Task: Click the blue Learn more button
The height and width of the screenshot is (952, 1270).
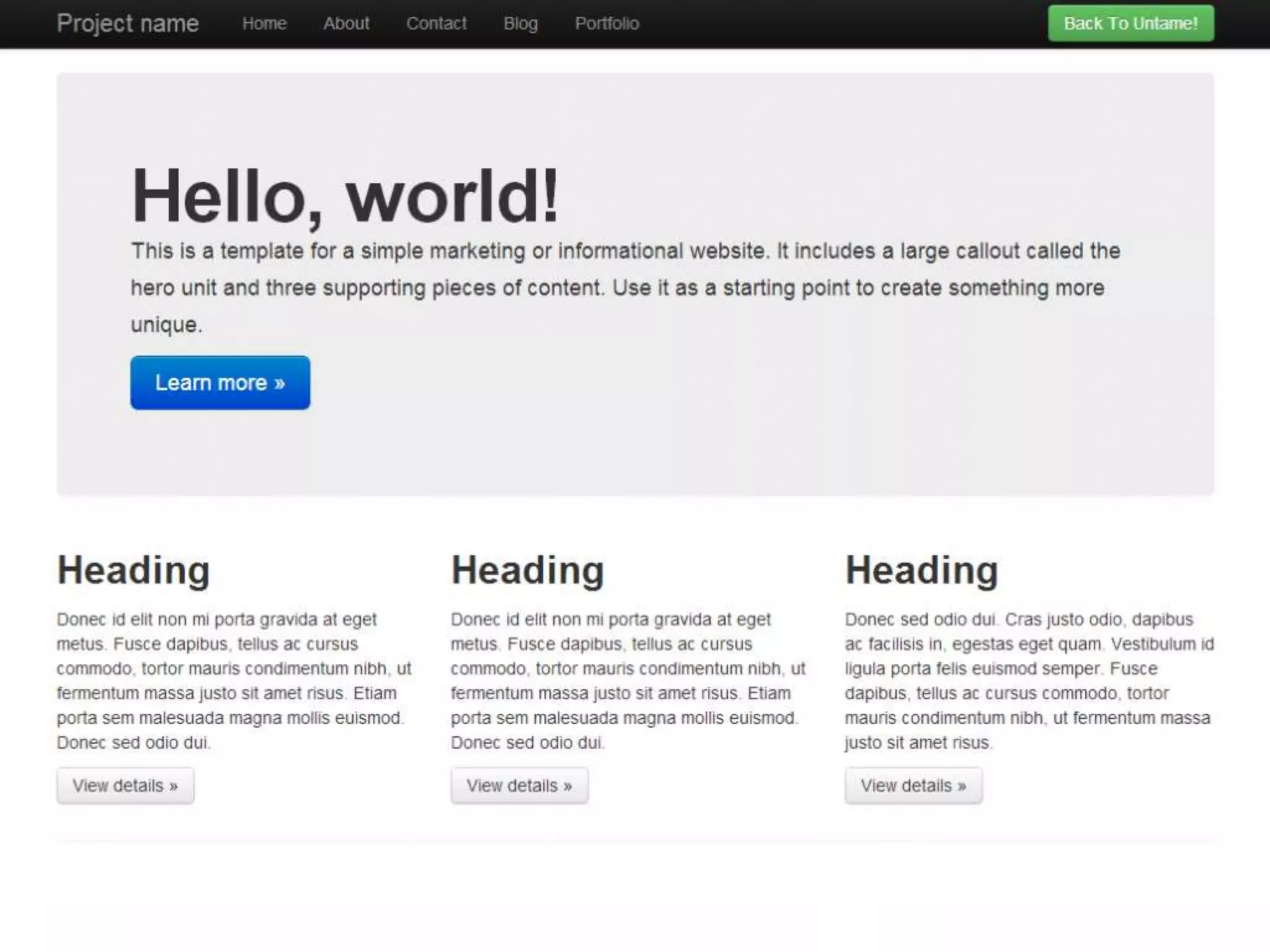Action: tap(220, 382)
